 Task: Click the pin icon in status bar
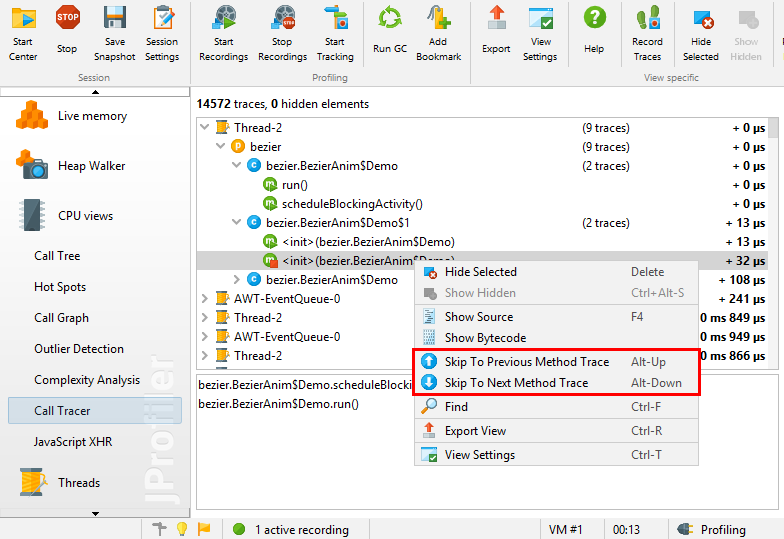pyautogui.click(x=160, y=528)
